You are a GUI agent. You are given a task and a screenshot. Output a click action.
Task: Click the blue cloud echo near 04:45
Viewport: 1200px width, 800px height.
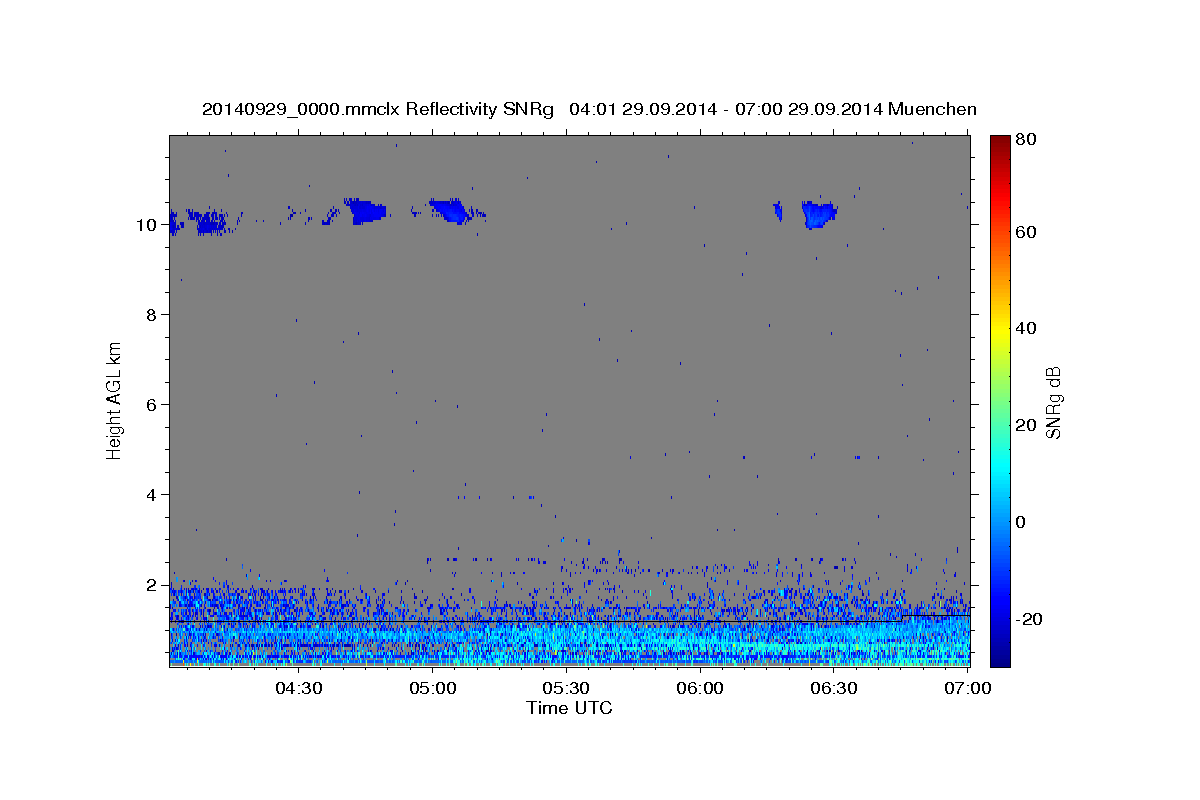(366, 210)
